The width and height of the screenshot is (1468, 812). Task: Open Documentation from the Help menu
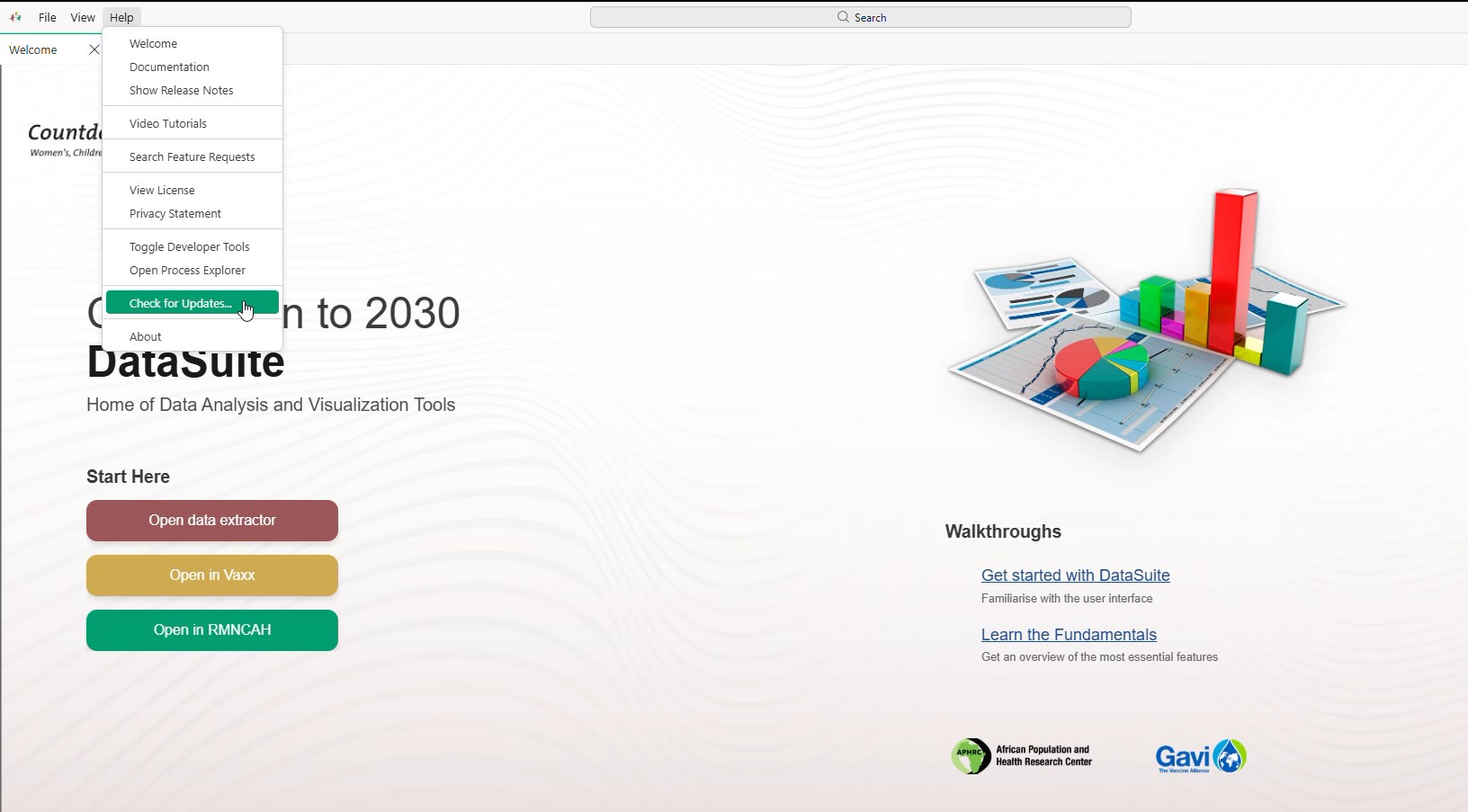pos(192,67)
